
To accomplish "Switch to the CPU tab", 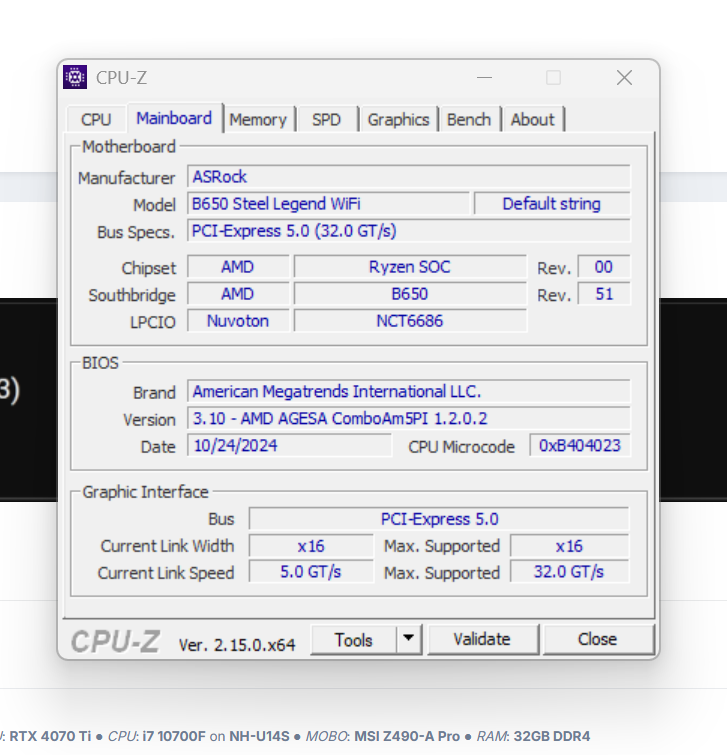I will (96, 119).
